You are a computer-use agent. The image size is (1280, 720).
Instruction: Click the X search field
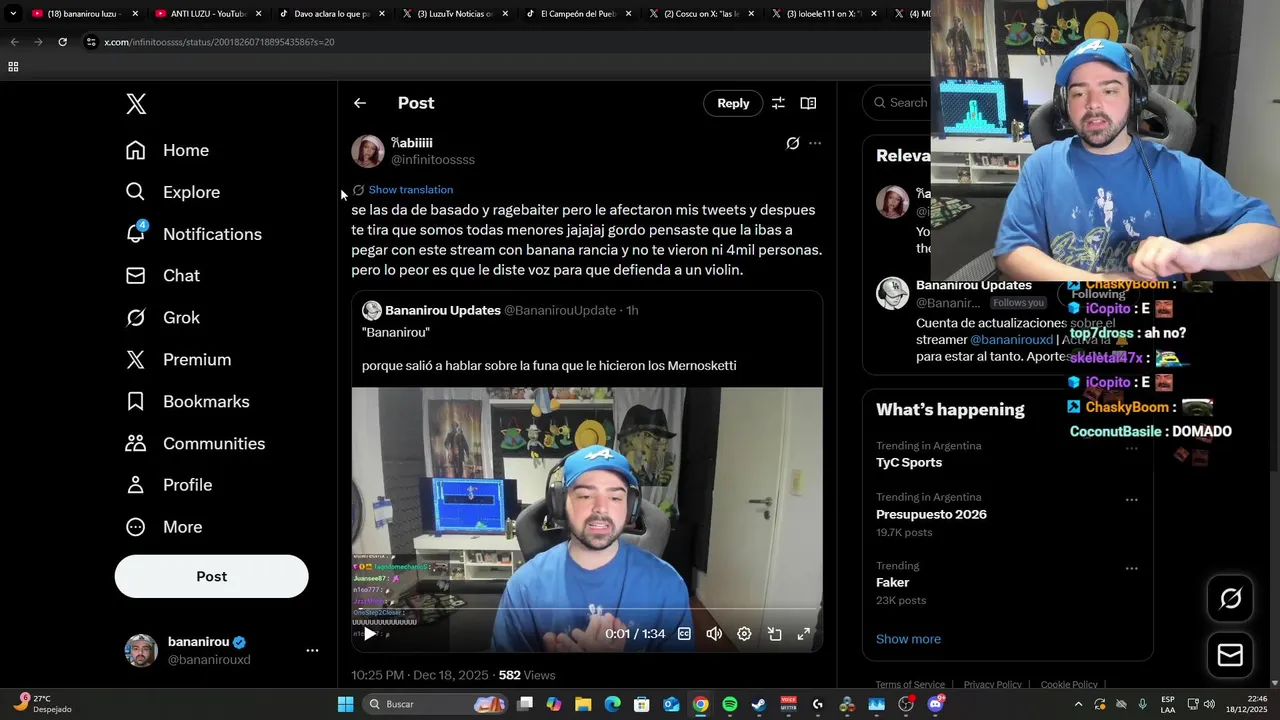898,102
